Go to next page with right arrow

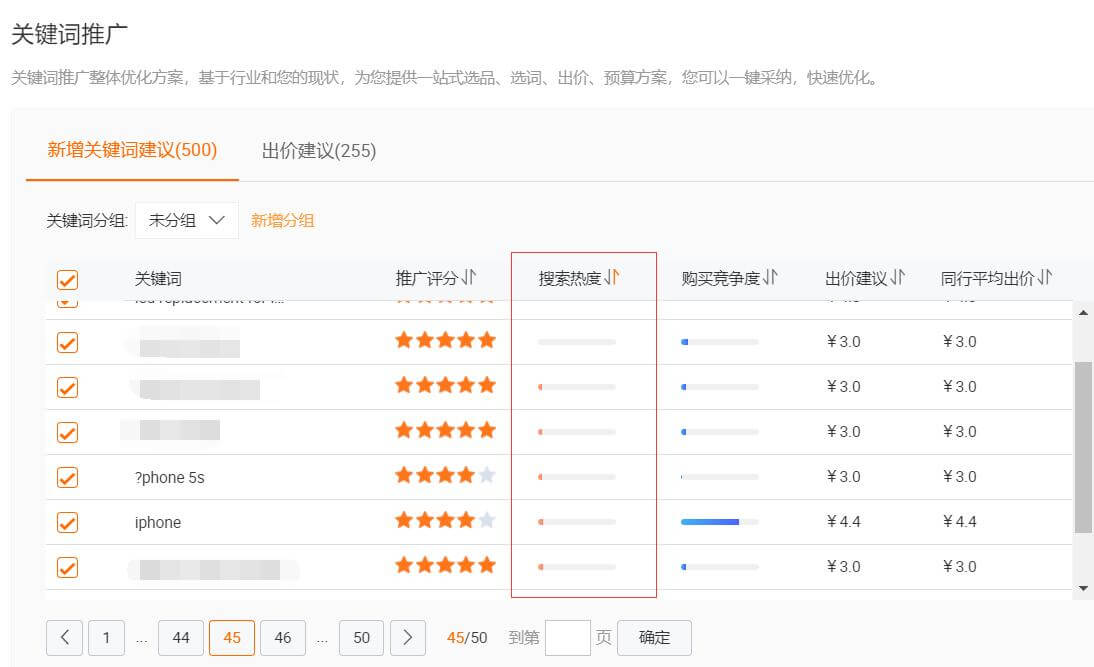tap(407, 637)
